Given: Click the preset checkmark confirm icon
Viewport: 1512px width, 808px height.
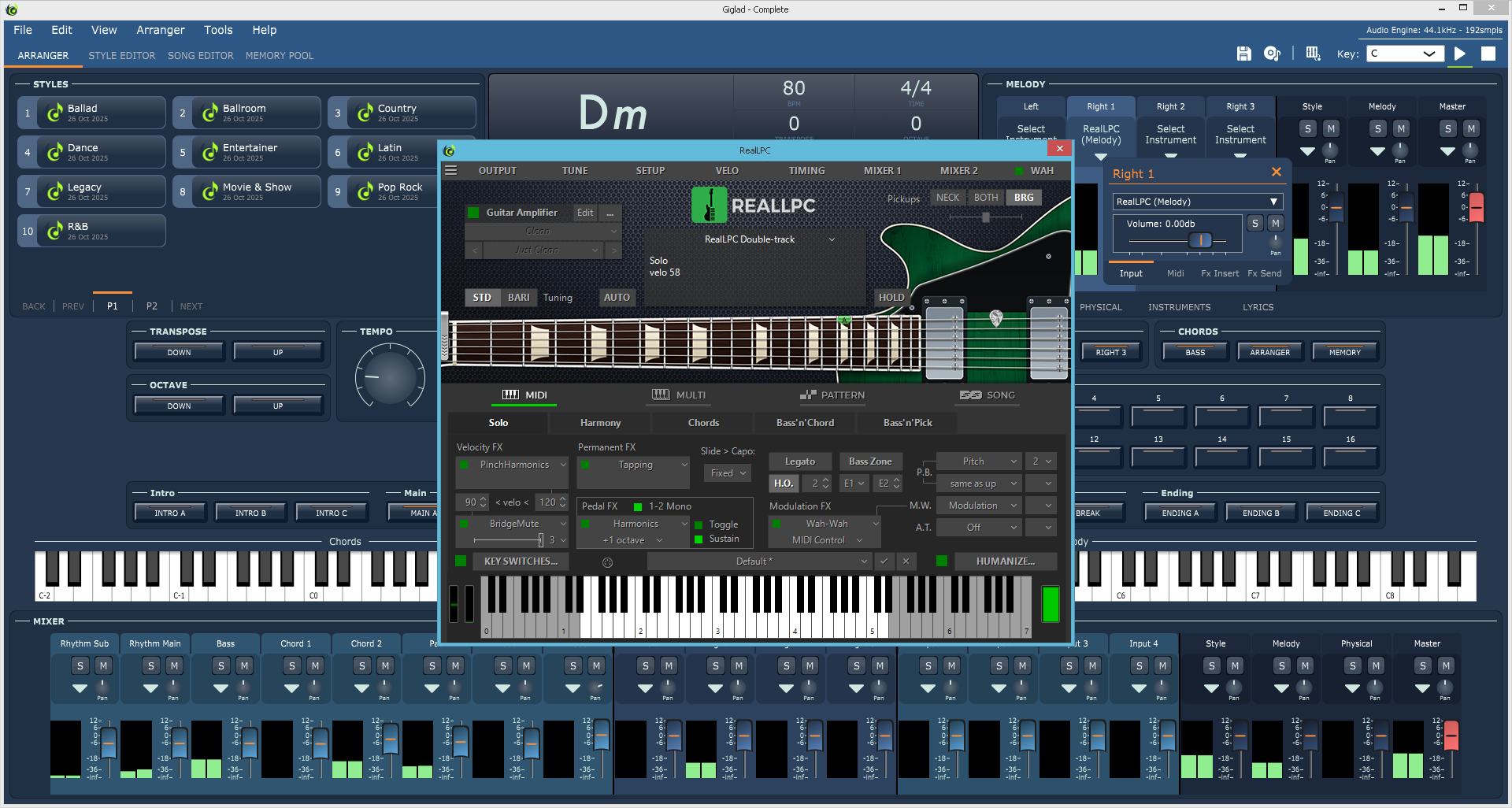Looking at the screenshot, I should tap(884, 562).
